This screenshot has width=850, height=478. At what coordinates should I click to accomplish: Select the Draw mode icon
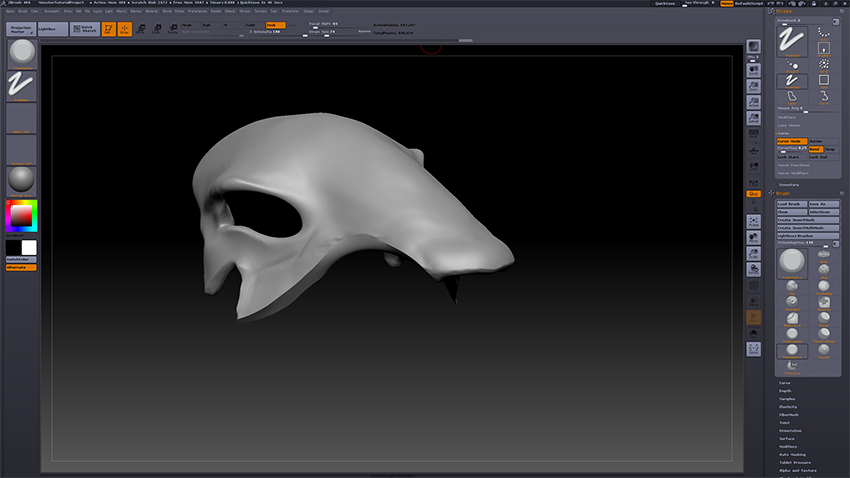[125, 29]
